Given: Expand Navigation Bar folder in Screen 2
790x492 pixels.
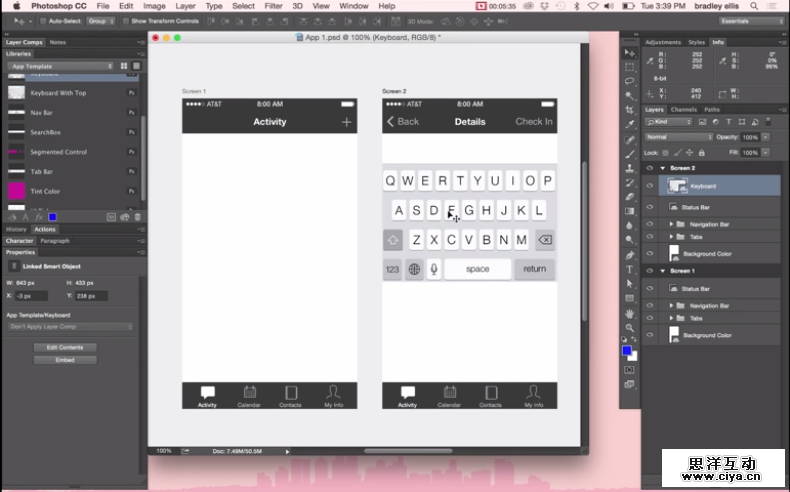Looking at the screenshot, I should (x=671, y=224).
